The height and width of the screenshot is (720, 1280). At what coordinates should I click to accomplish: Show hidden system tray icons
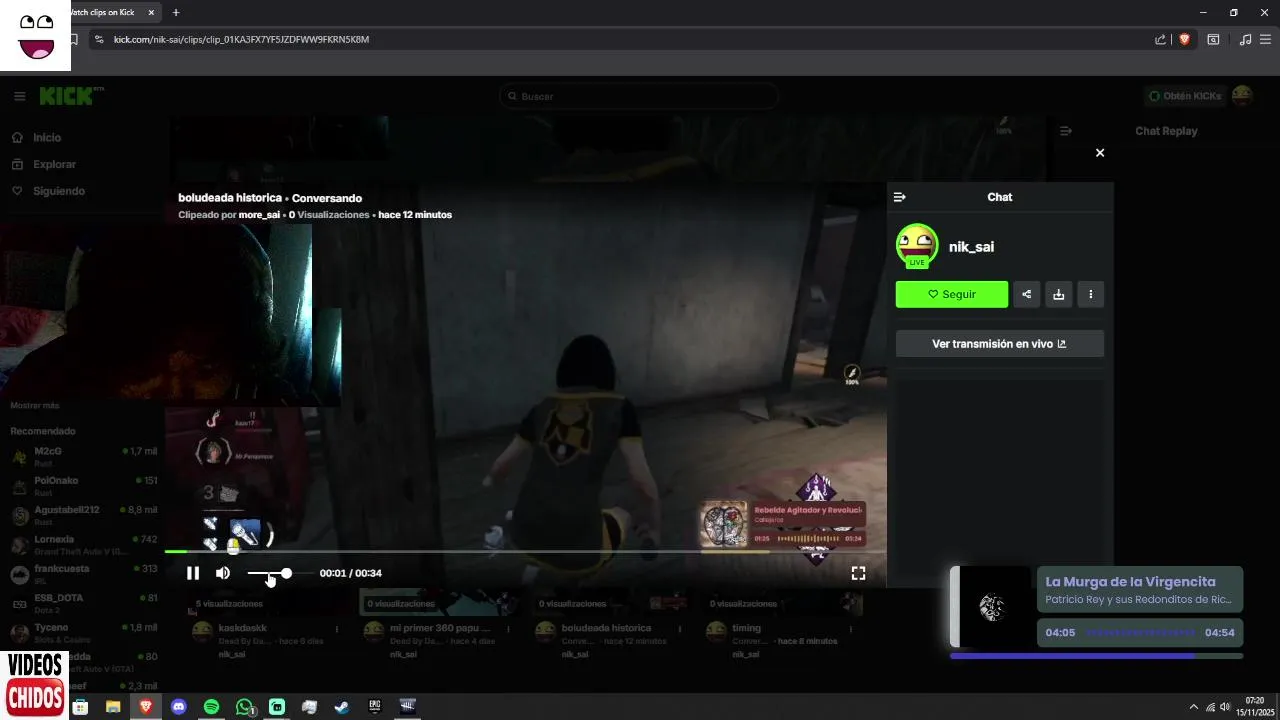coord(1193,707)
